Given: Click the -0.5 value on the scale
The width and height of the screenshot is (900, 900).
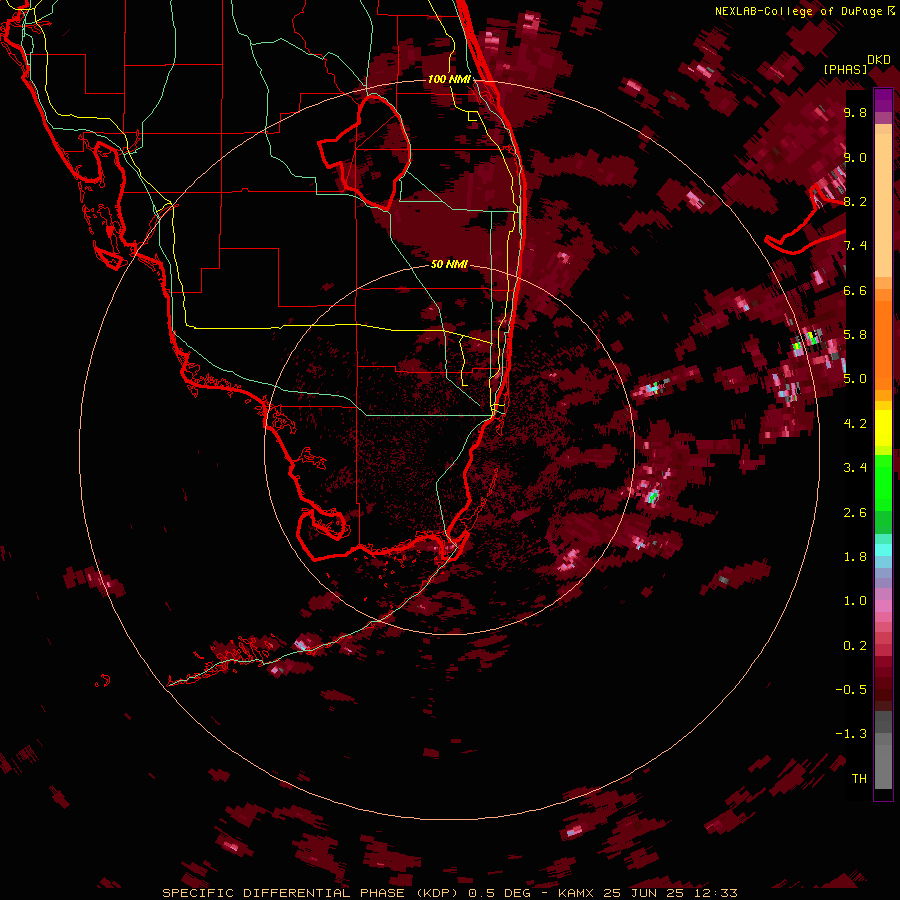Looking at the screenshot, I should click(851, 690).
